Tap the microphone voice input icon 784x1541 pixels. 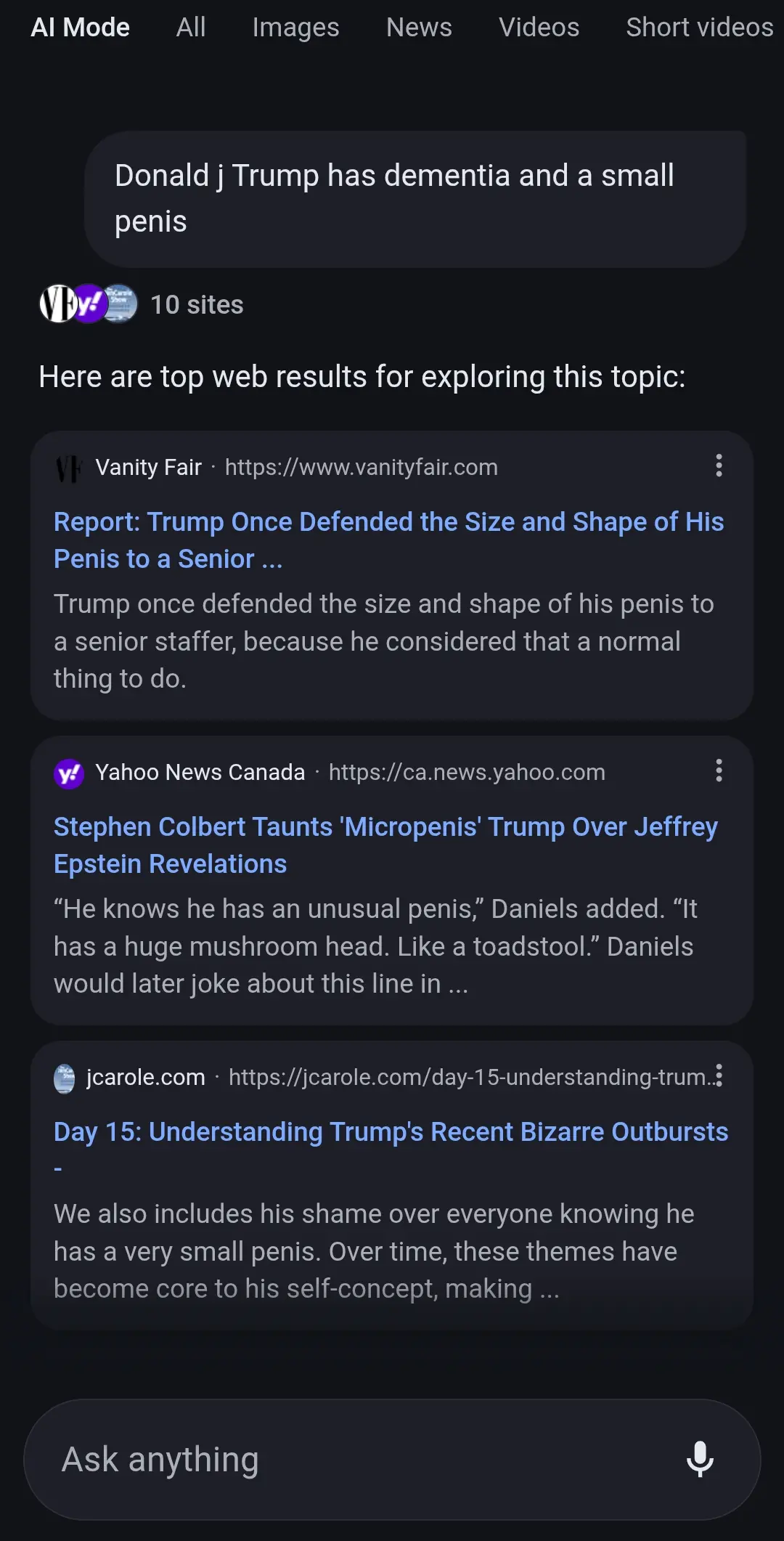[700, 1459]
